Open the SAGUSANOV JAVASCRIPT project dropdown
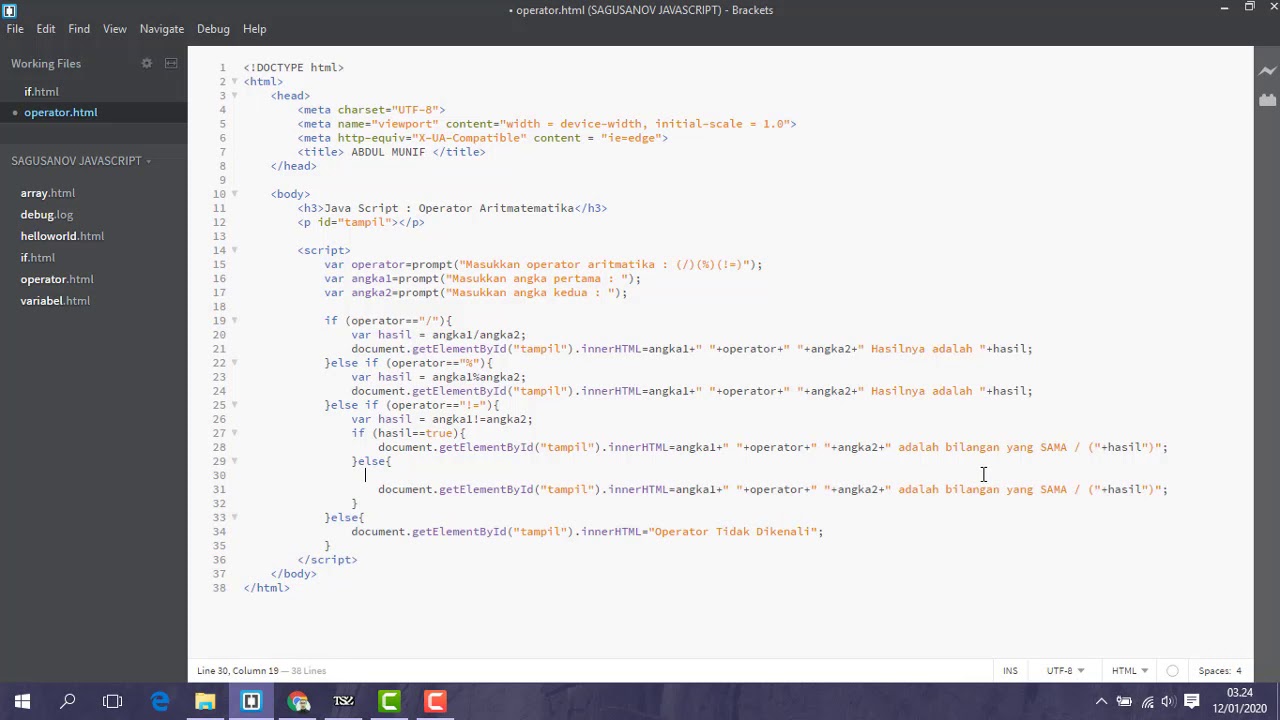 [81, 161]
